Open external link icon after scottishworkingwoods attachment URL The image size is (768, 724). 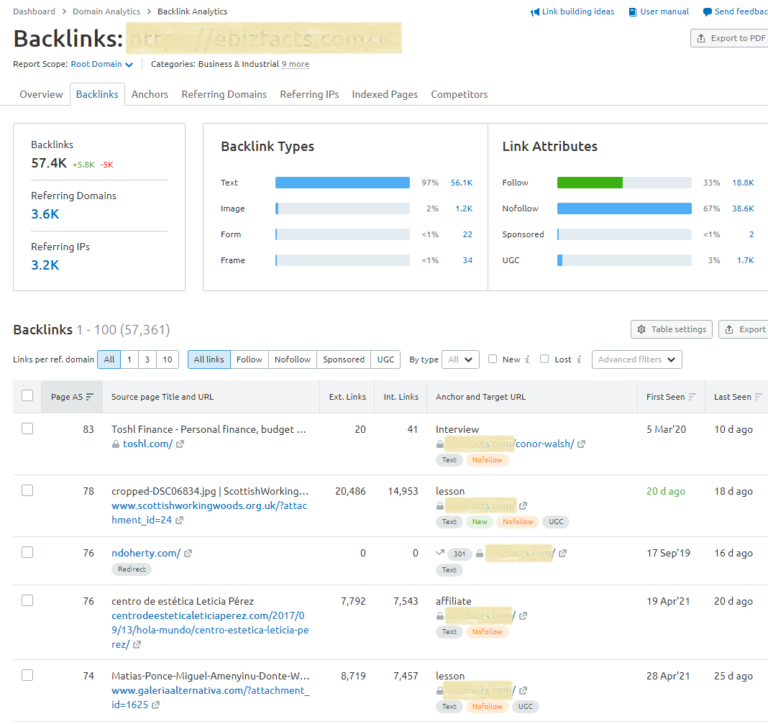pos(179,520)
